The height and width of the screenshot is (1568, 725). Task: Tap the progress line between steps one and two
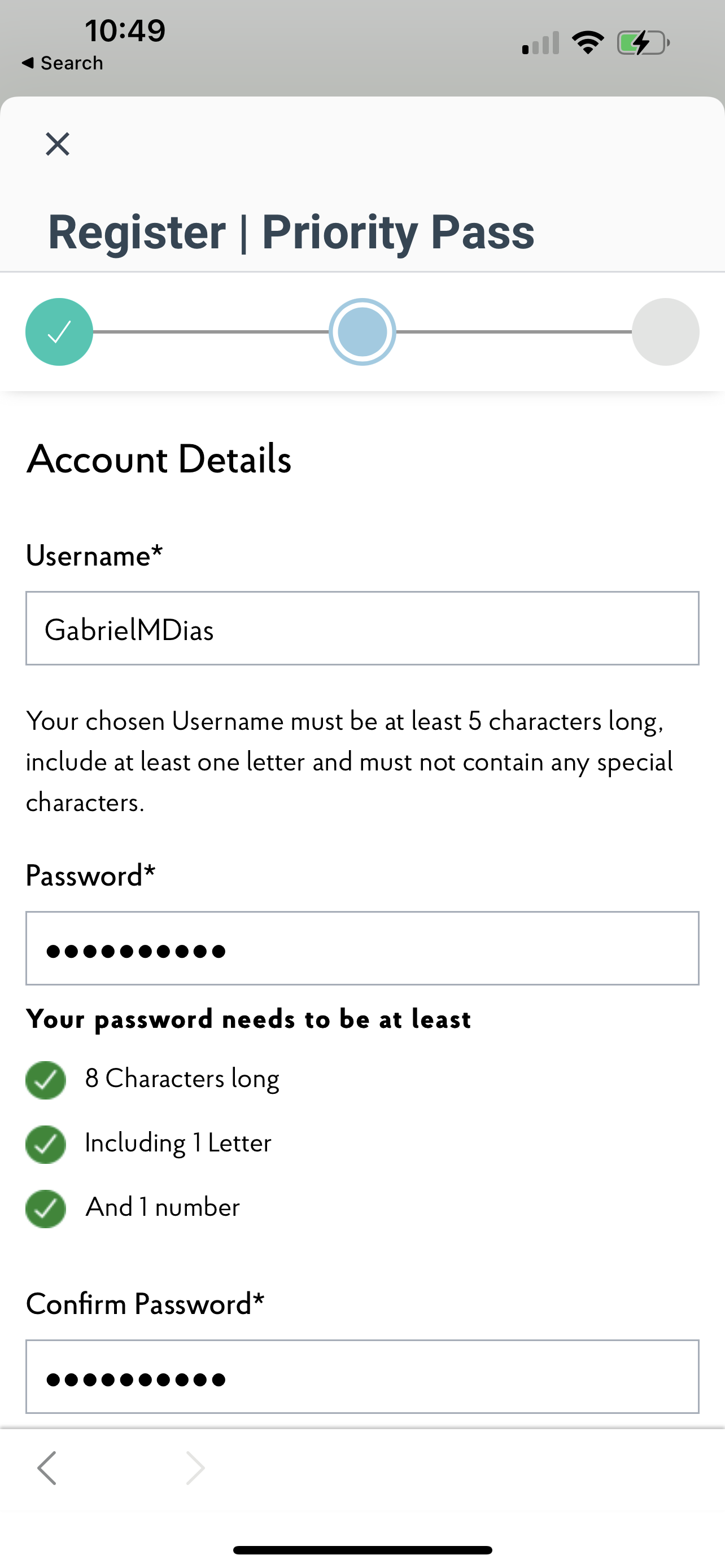[211, 332]
